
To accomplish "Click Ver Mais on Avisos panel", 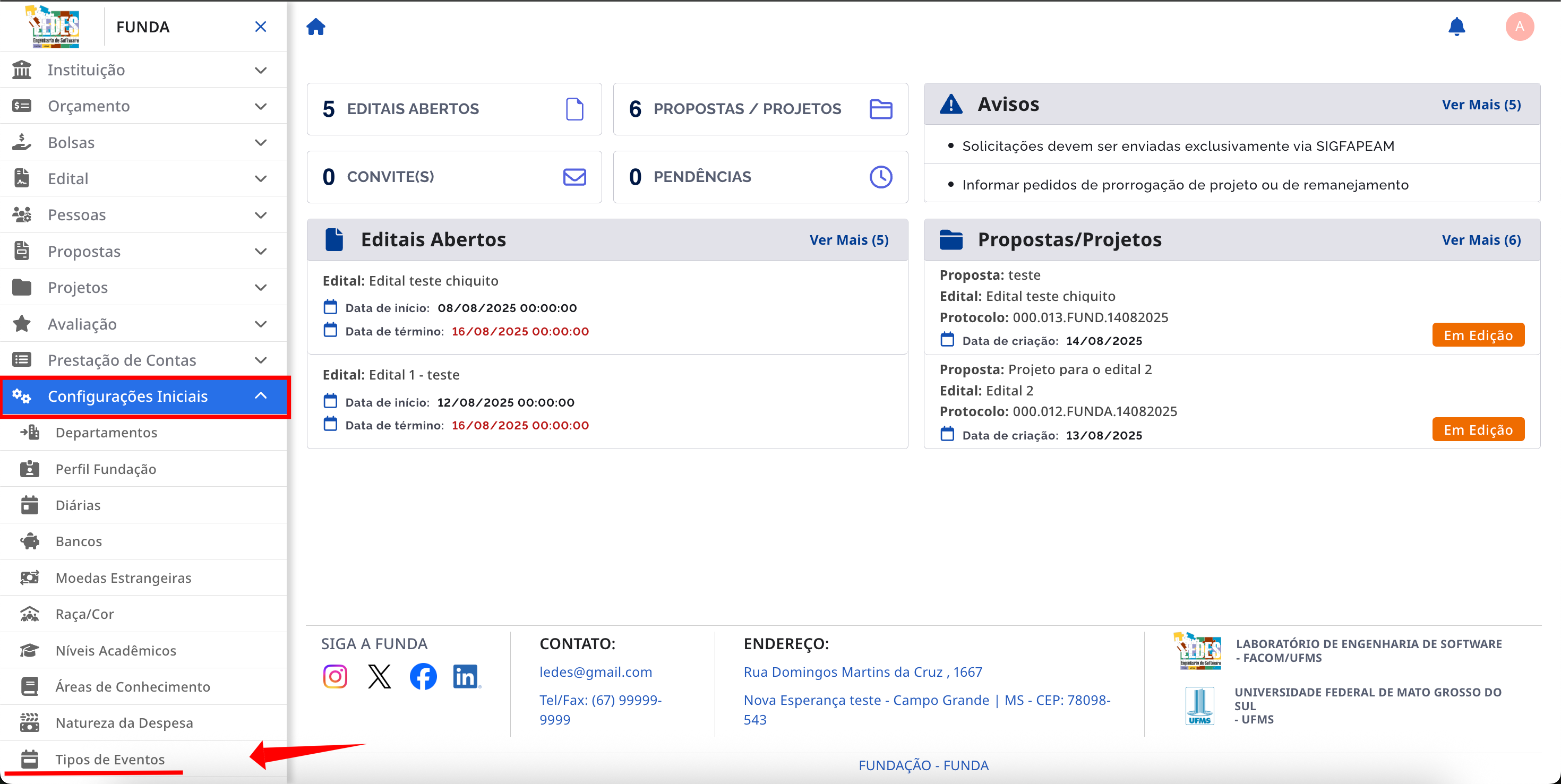I will pyautogui.click(x=1481, y=104).
